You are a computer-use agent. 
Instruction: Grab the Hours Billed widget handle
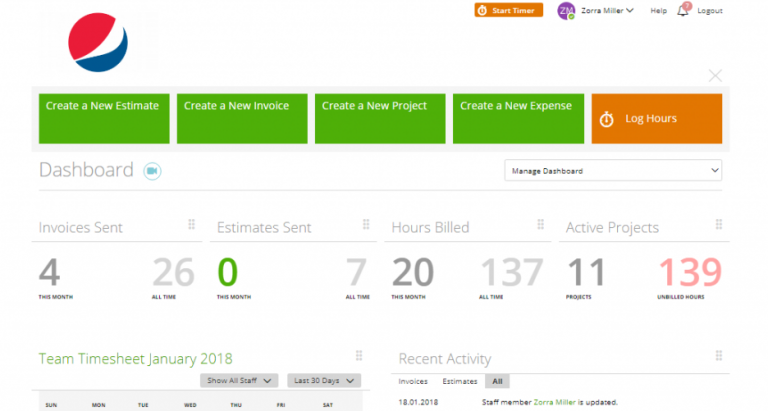(x=540, y=224)
